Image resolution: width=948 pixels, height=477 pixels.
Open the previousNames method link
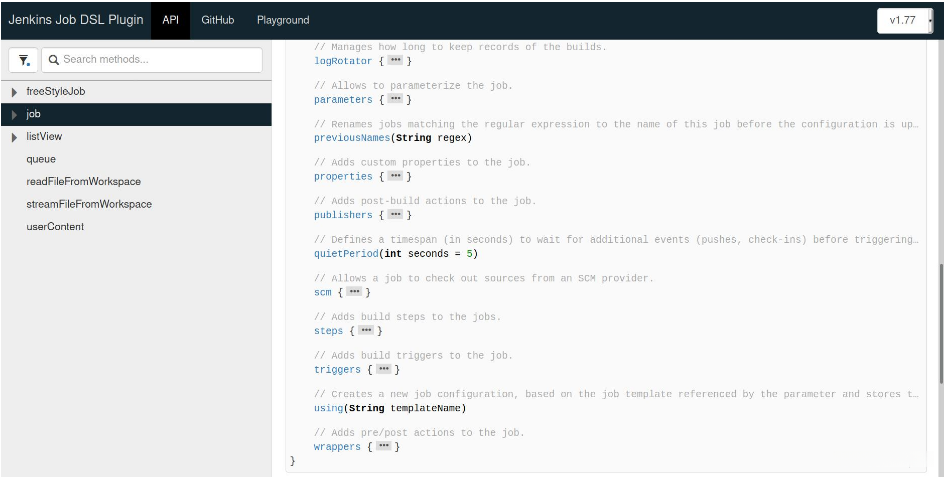[351, 138]
